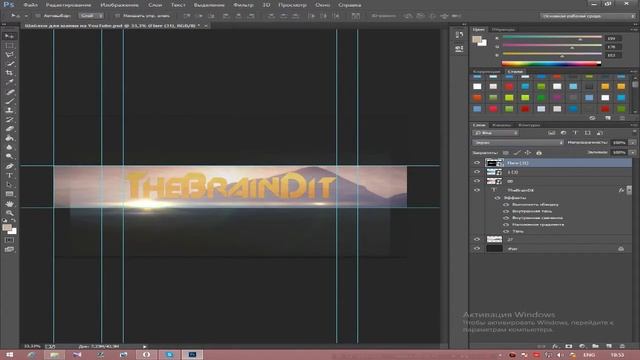640x360 pixels.
Task: Change screen mode from the toolbox
Action: pyautogui.click(x=9, y=249)
